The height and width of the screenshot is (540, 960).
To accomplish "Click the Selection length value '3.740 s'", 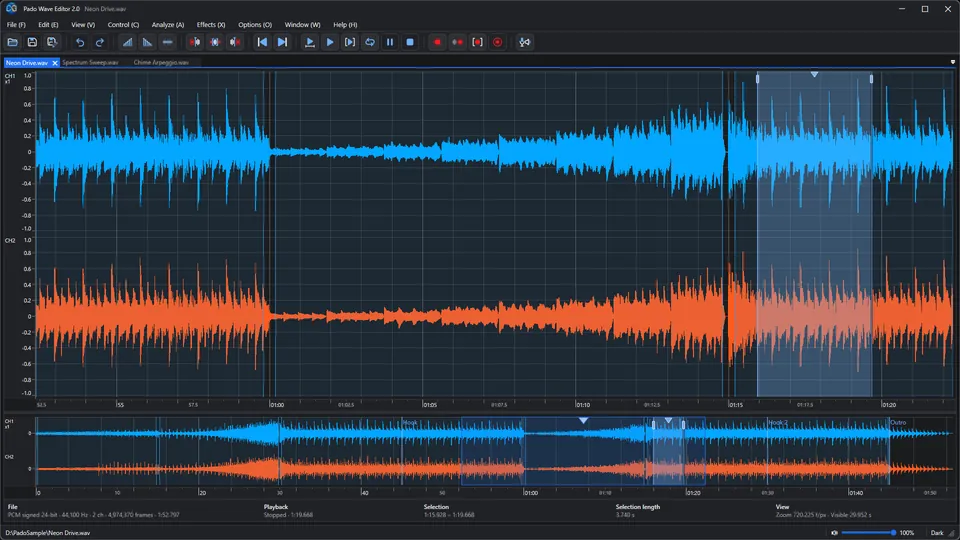I will (625, 515).
